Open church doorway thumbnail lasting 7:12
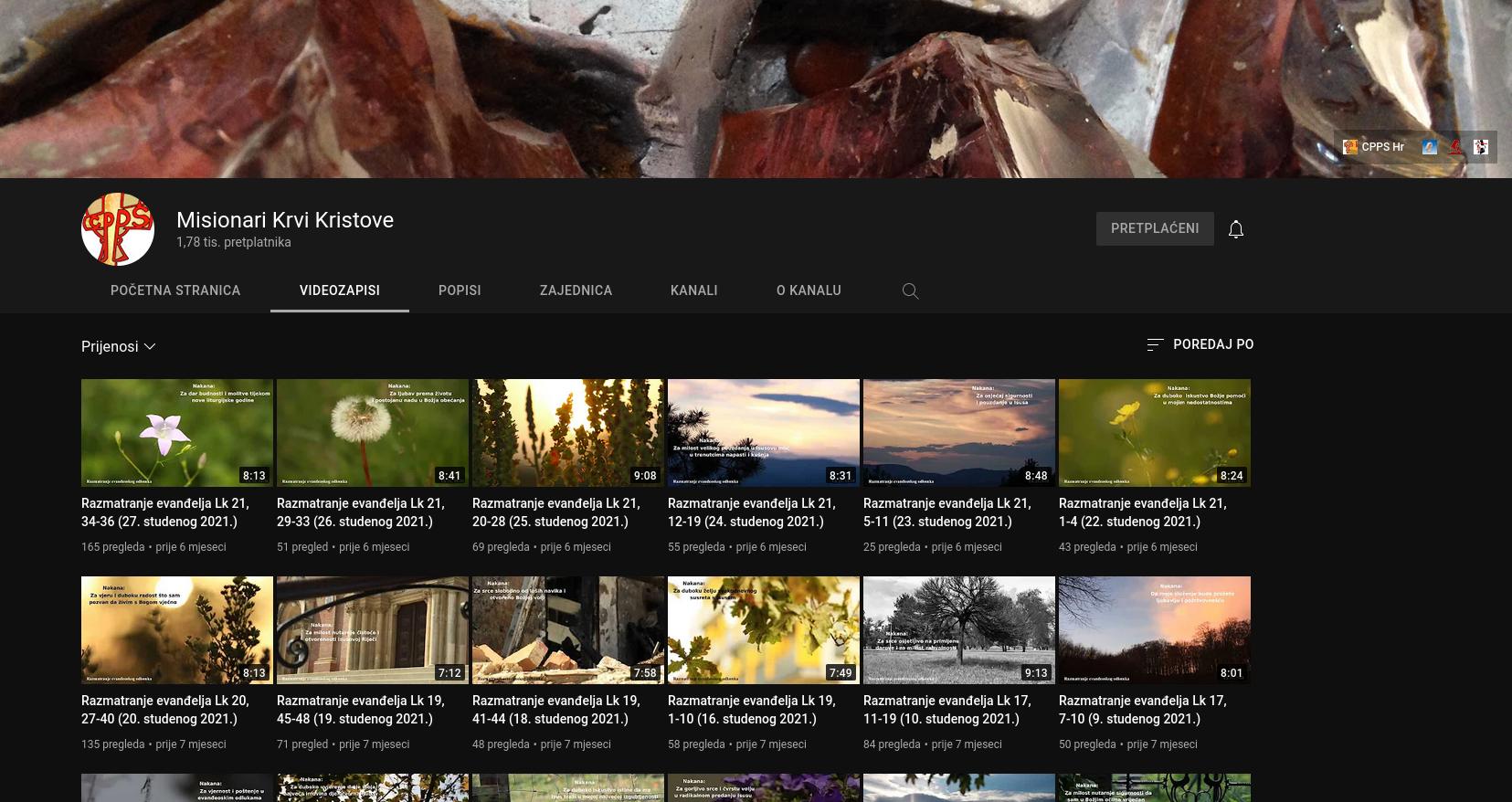 (373, 630)
